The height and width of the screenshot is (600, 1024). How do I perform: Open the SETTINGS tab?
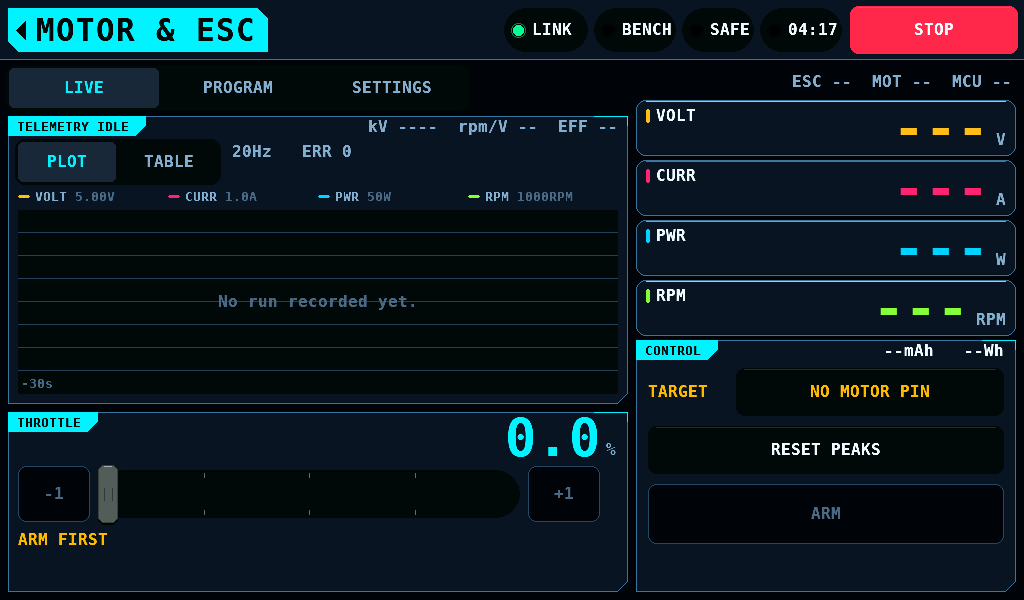(x=392, y=87)
